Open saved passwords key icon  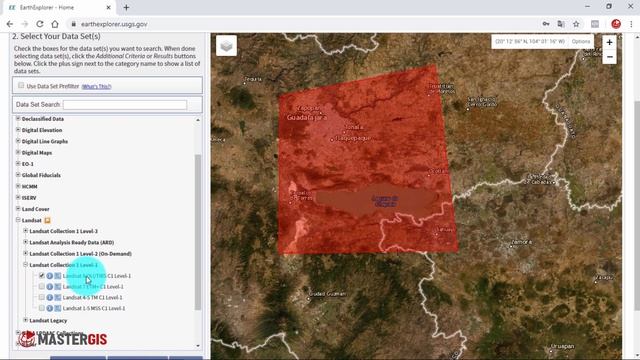tap(546, 24)
